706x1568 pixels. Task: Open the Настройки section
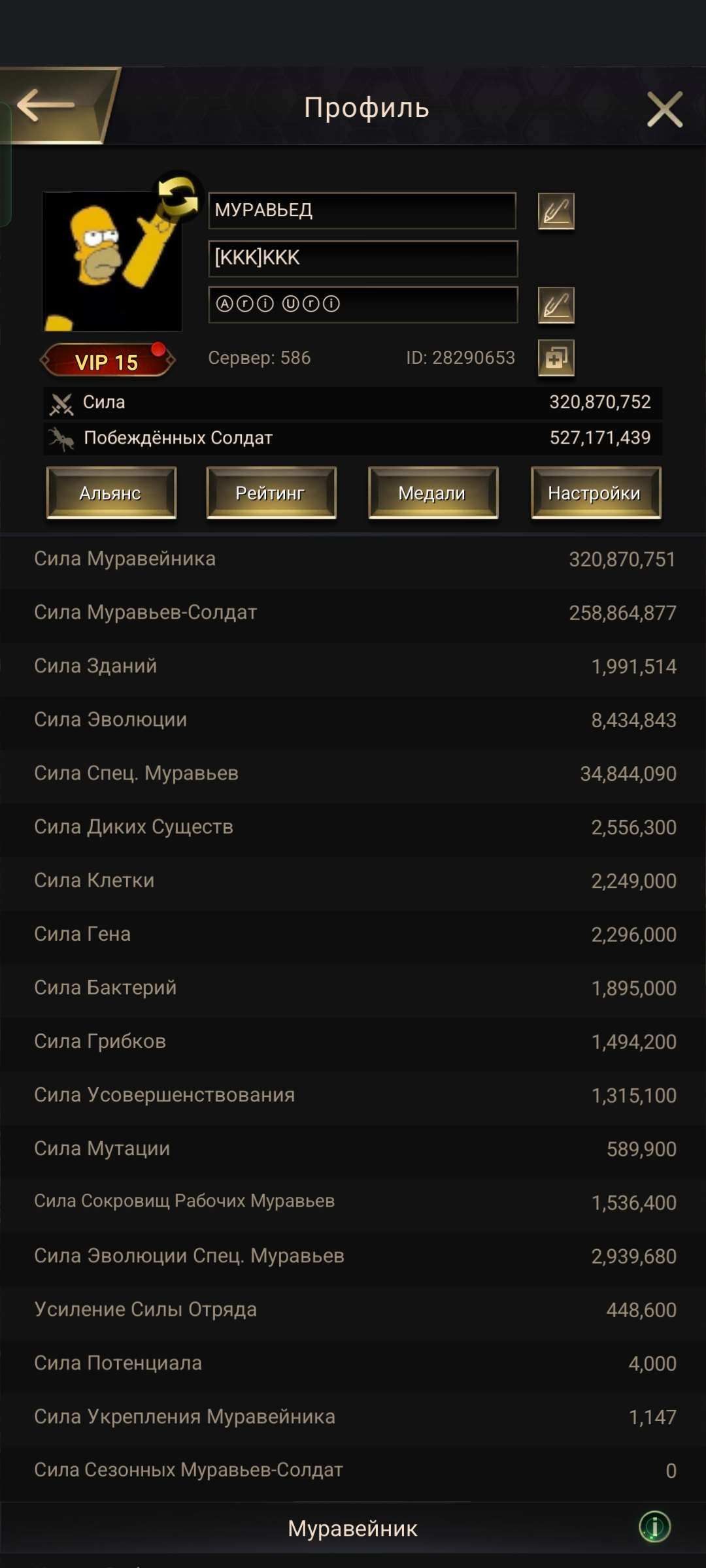[596, 493]
